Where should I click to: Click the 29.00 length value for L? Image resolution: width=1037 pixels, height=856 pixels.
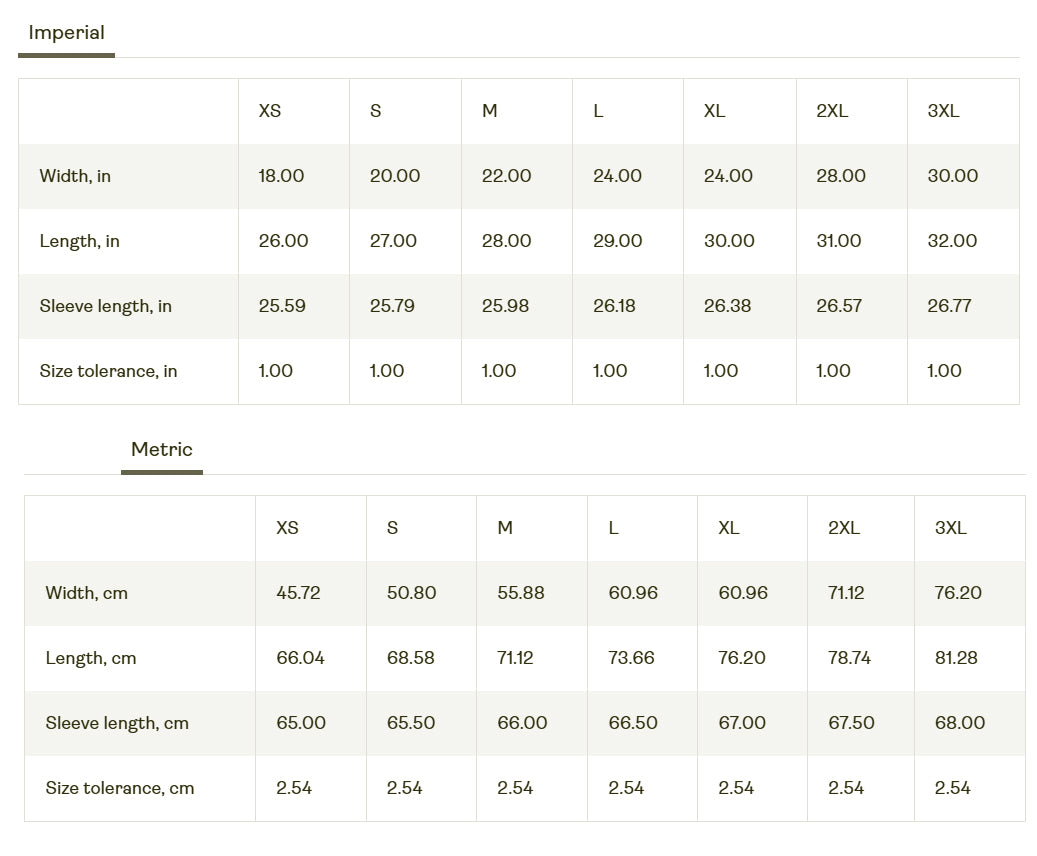click(x=617, y=241)
